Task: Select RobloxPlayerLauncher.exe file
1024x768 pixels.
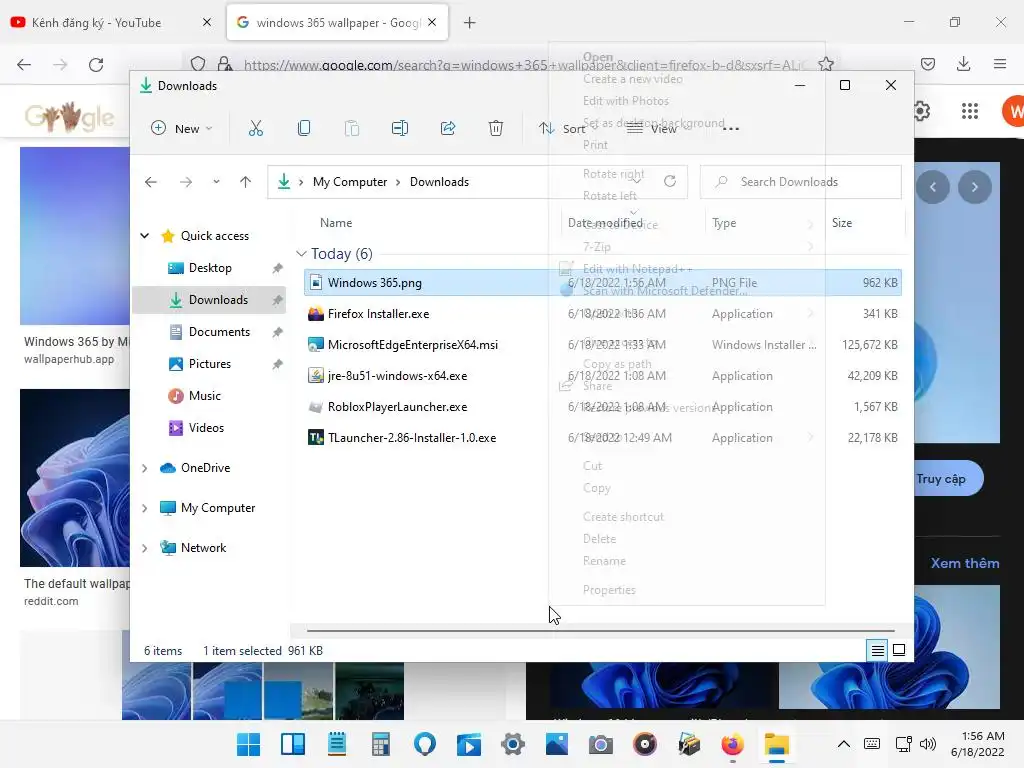Action: click(x=397, y=407)
